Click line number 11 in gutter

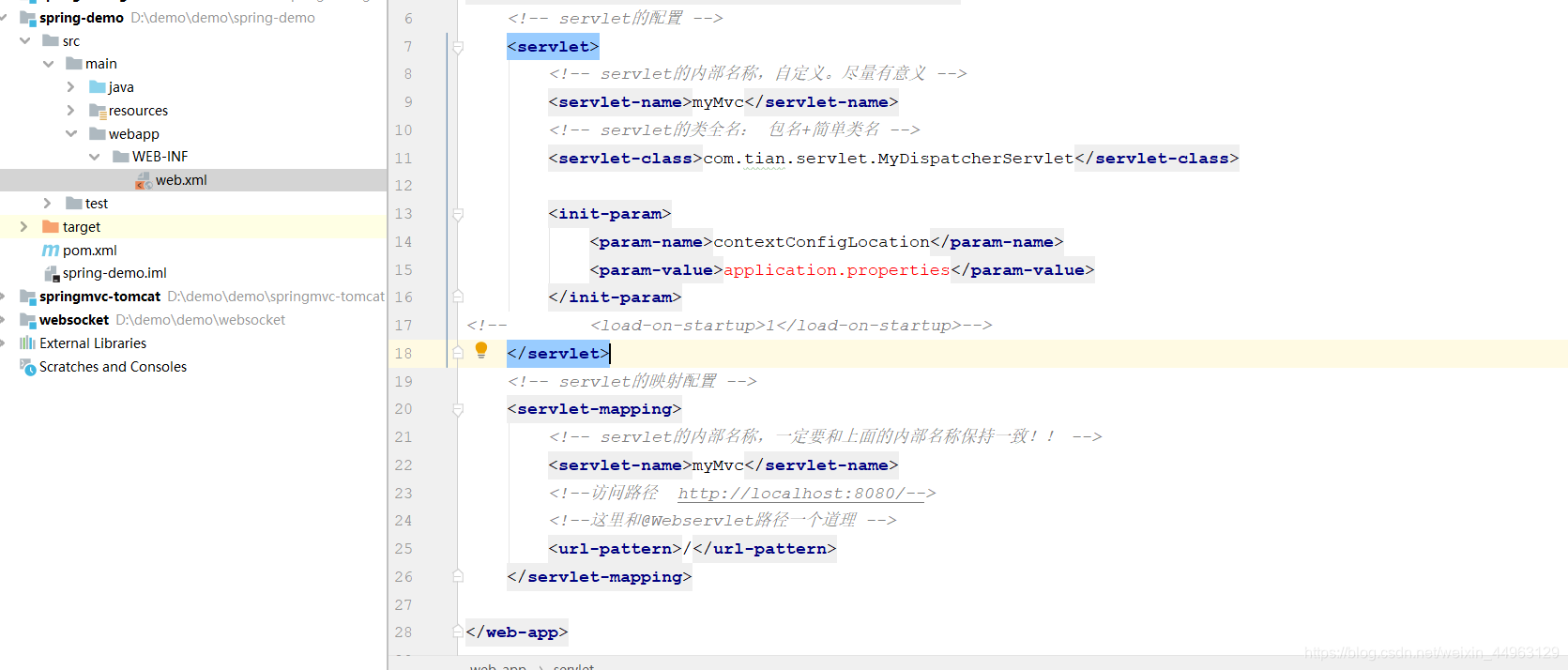click(x=403, y=158)
